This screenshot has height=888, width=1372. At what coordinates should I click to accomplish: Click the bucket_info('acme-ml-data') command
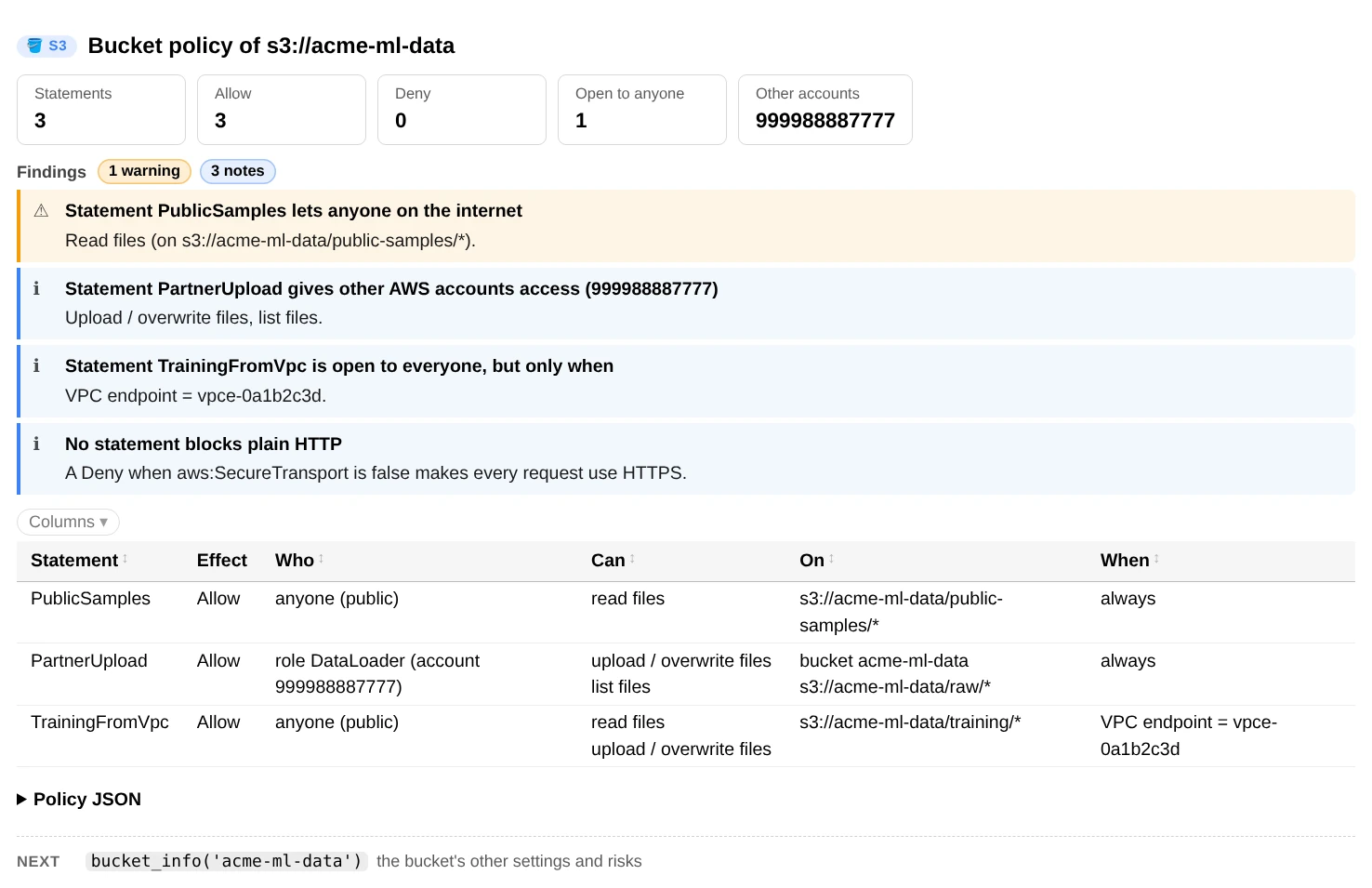pos(226,861)
